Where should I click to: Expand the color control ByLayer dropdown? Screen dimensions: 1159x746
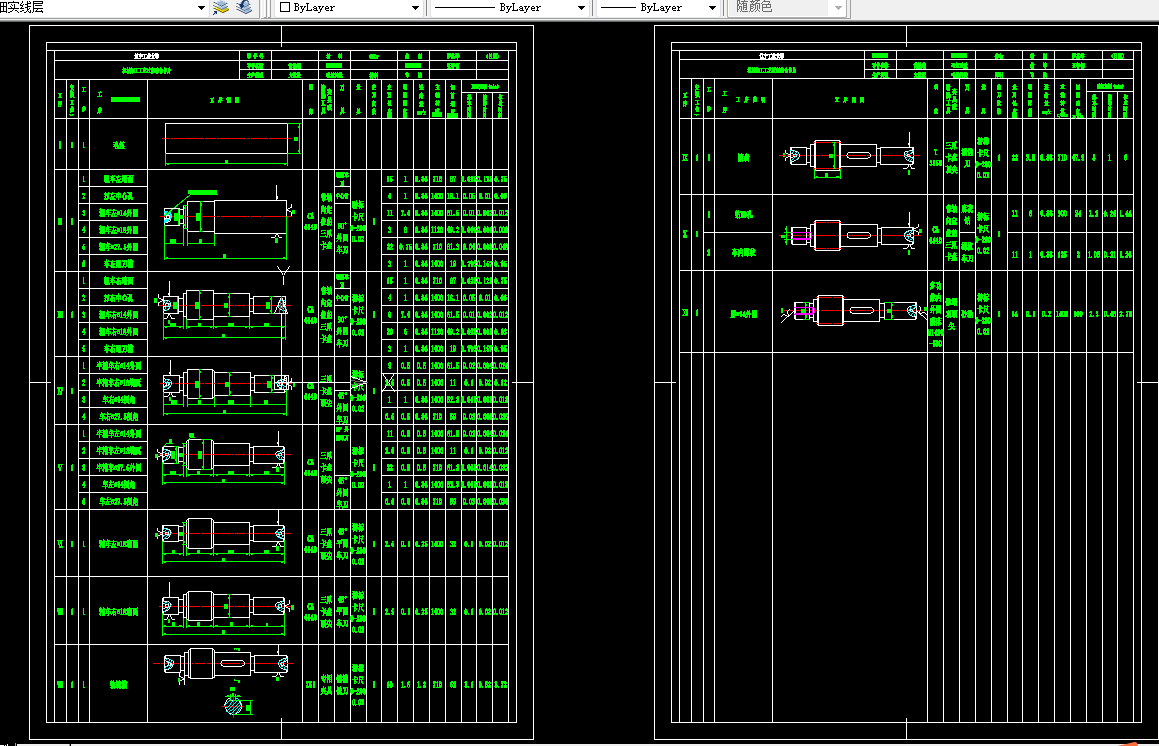(x=415, y=8)
